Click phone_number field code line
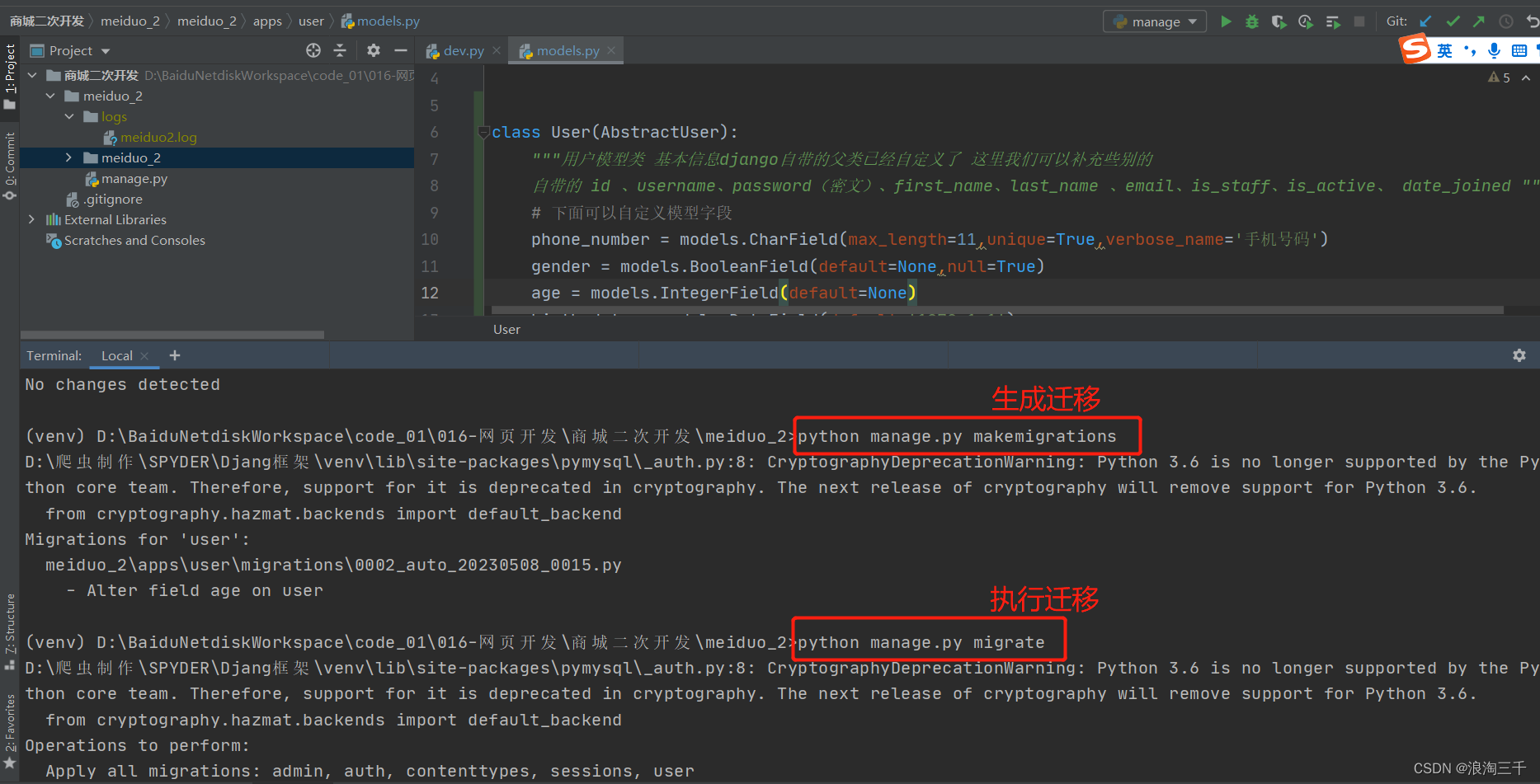This screenshot has height=784, width=1540. tap(930, 239)
